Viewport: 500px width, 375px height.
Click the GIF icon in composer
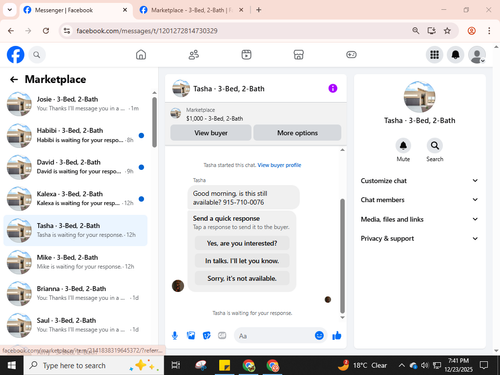click(222, 335)
